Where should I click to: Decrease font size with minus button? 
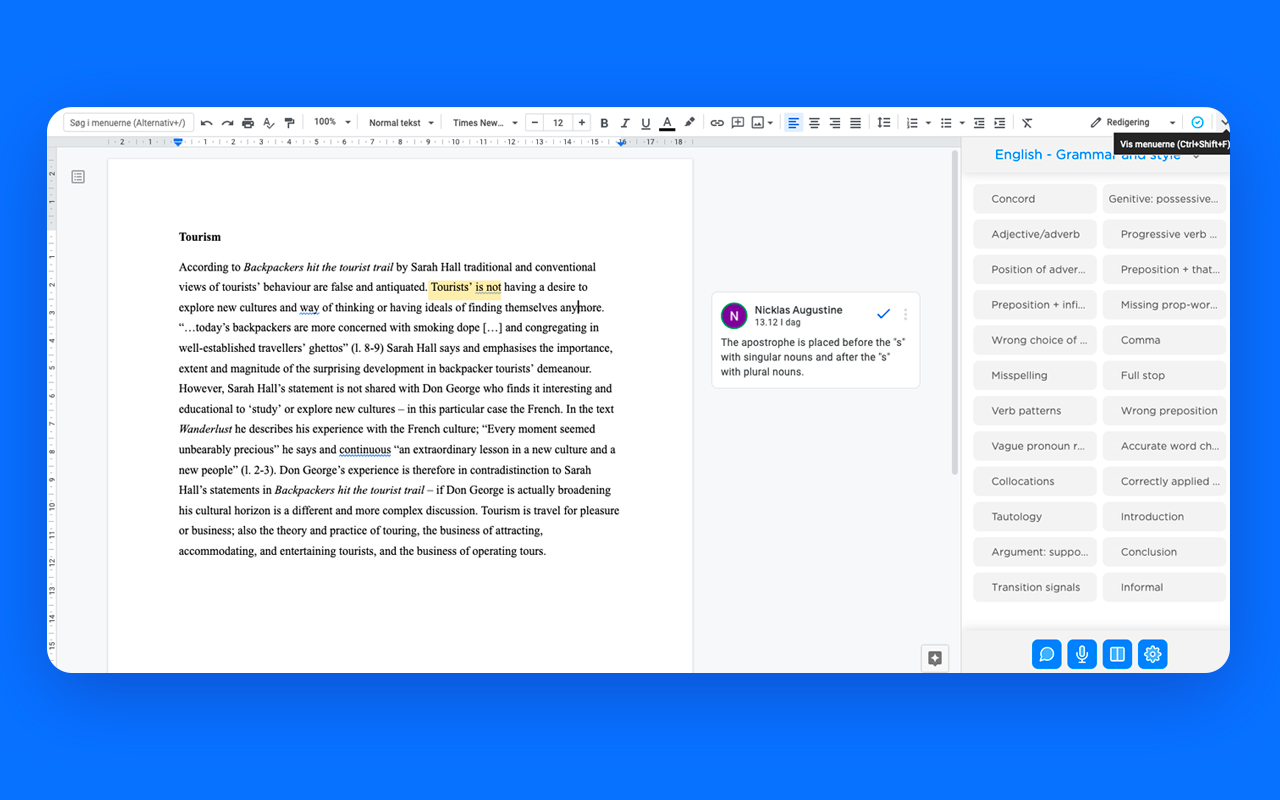535,123
